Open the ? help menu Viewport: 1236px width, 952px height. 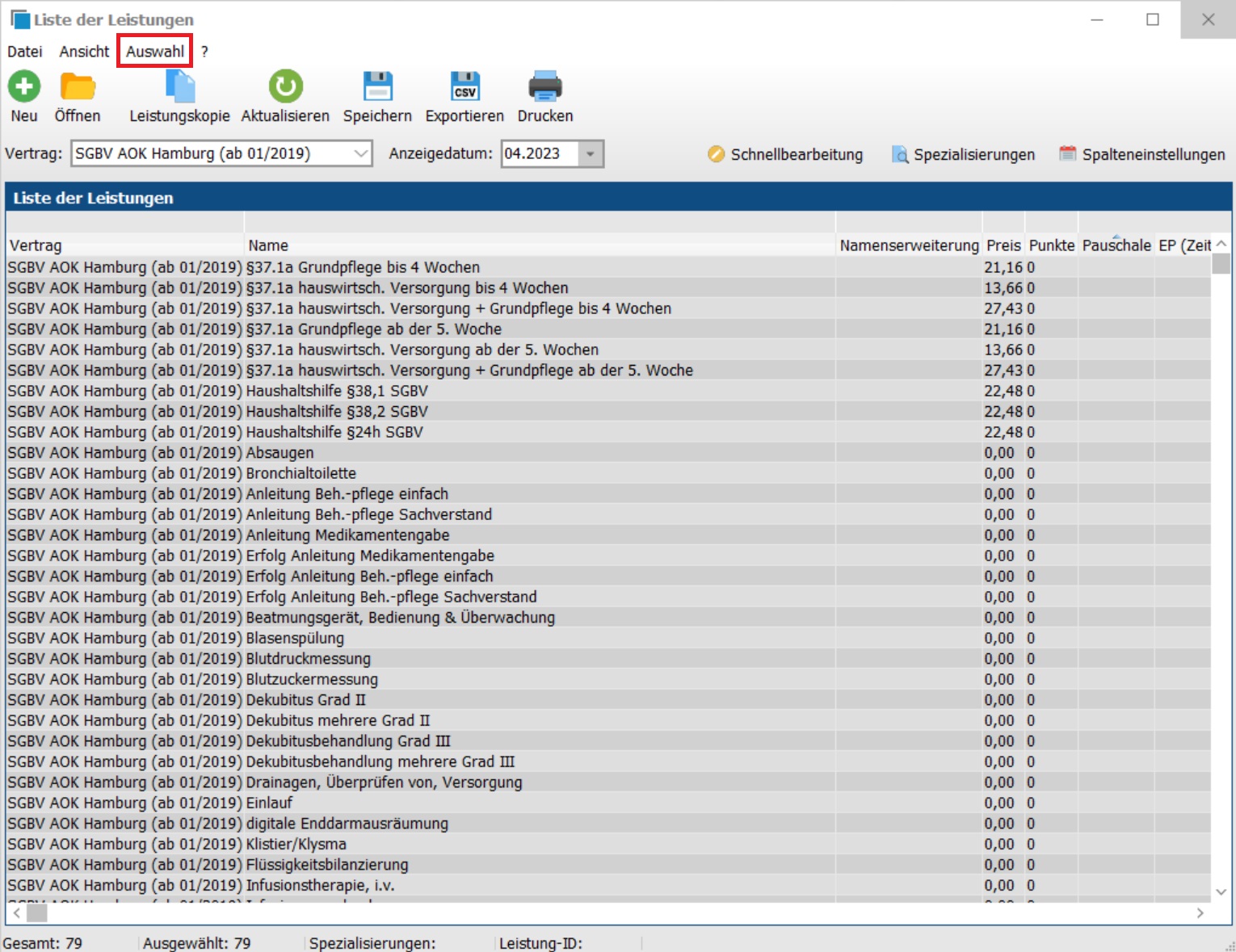point(204,52)
